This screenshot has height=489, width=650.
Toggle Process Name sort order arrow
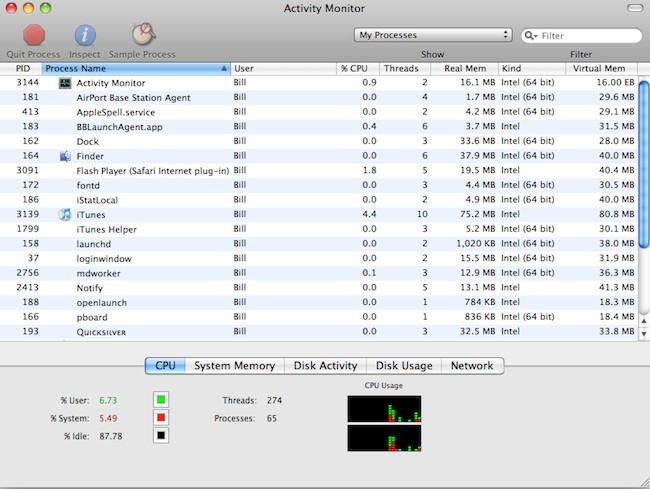(x=224, y=68)
